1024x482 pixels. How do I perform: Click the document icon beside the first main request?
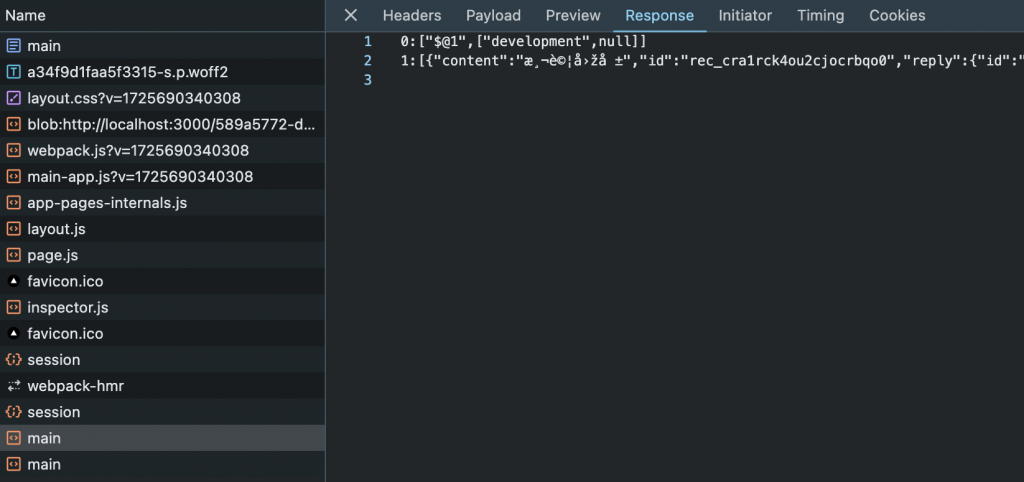click(x=13, y=46)
